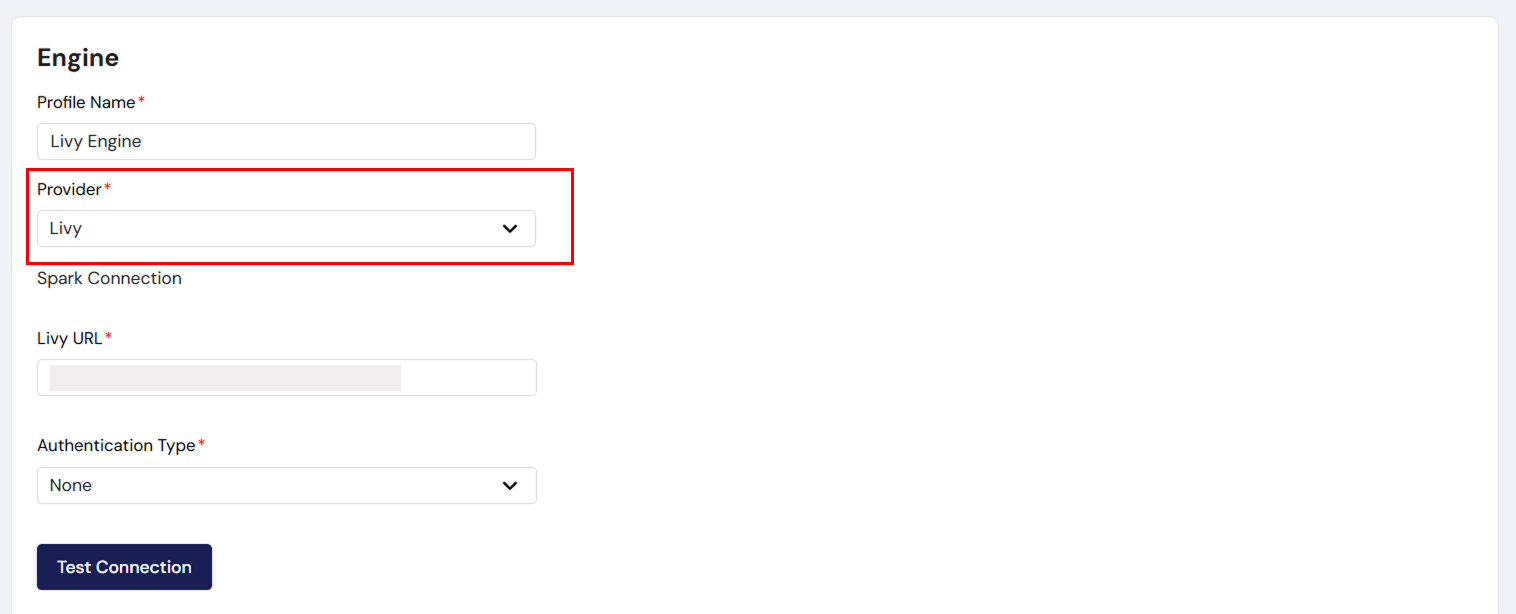Click the Spark Connection section label
This screenshot has width=1516, height=614.
109,278
